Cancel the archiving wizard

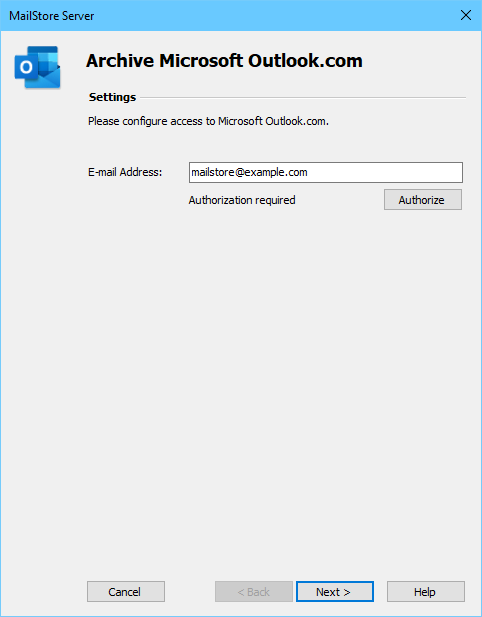click(126, 591)
